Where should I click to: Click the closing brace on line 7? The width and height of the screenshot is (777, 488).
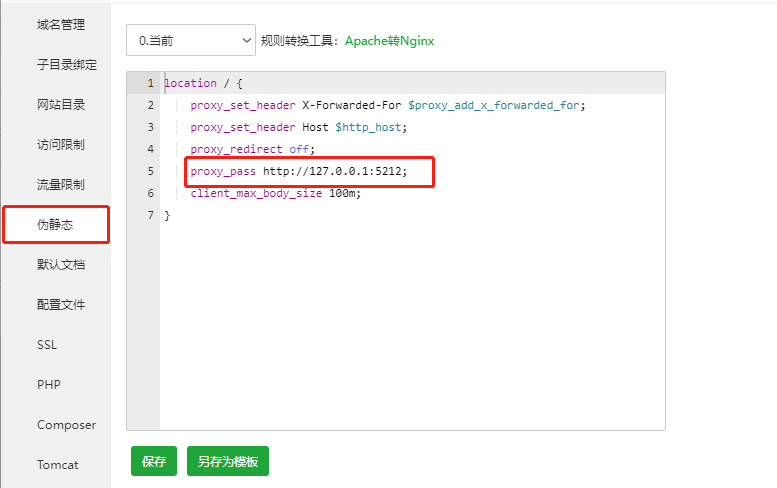167,215
